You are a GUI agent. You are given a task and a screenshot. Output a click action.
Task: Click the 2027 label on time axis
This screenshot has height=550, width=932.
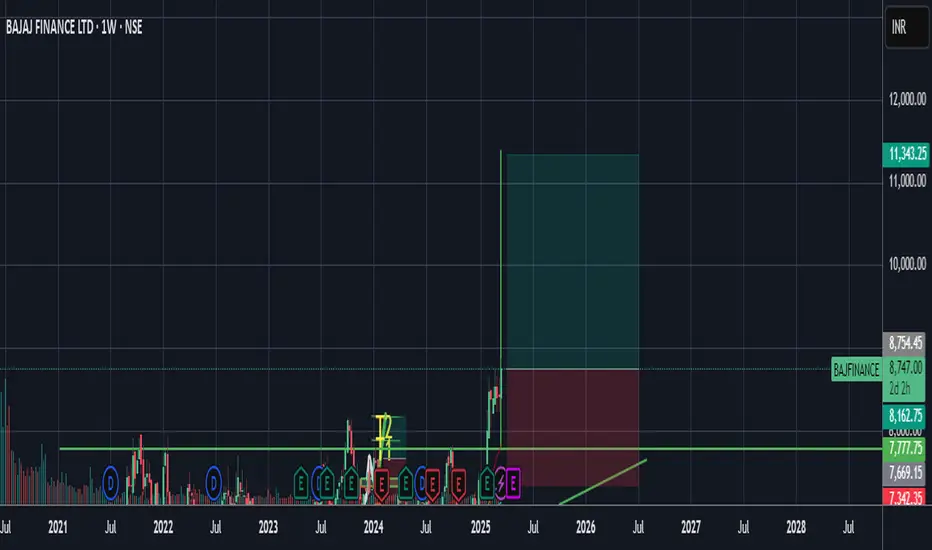pos(691,527)
